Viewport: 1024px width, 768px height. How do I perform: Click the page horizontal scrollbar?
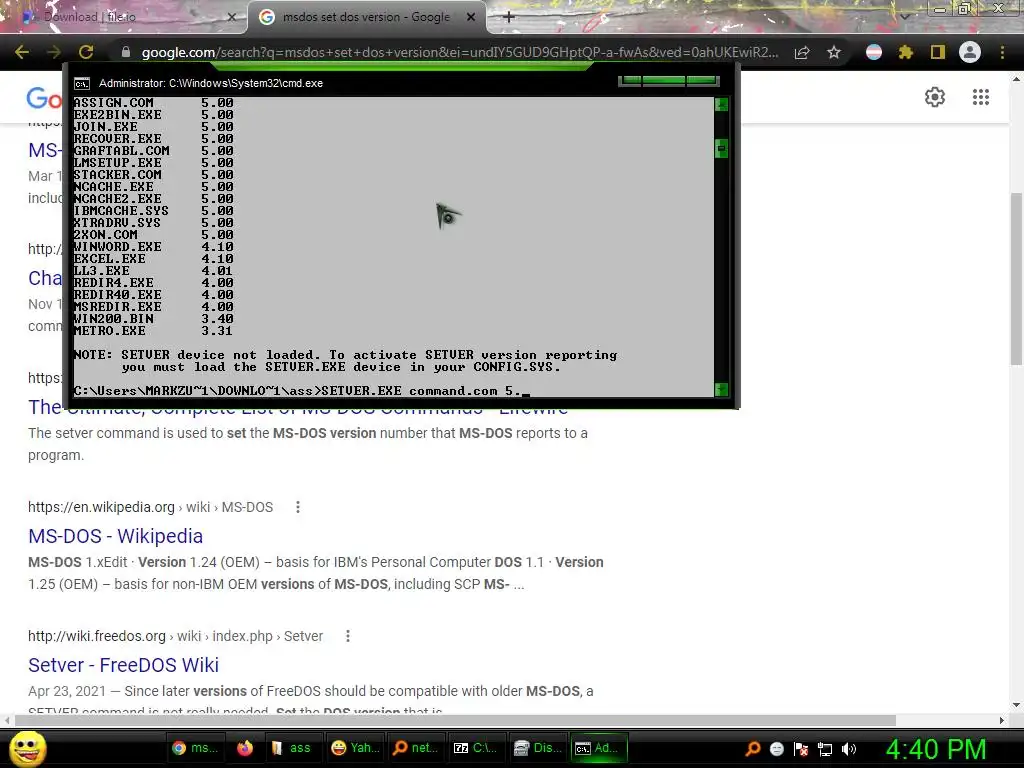455,720
